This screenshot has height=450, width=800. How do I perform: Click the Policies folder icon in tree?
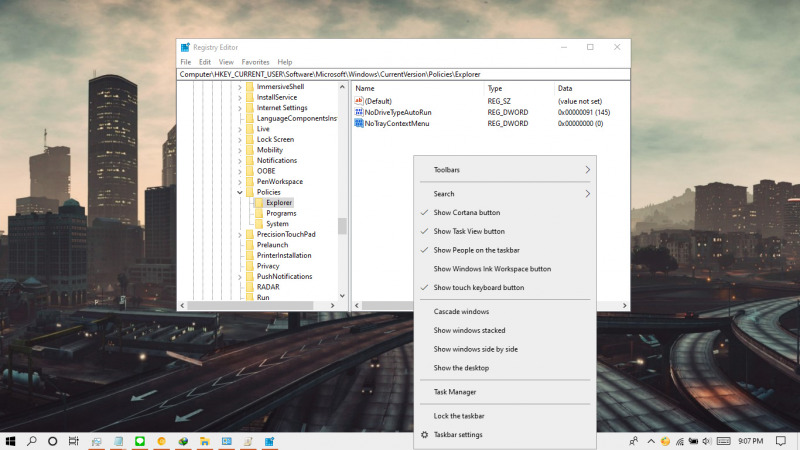click(x=250, y=192)
